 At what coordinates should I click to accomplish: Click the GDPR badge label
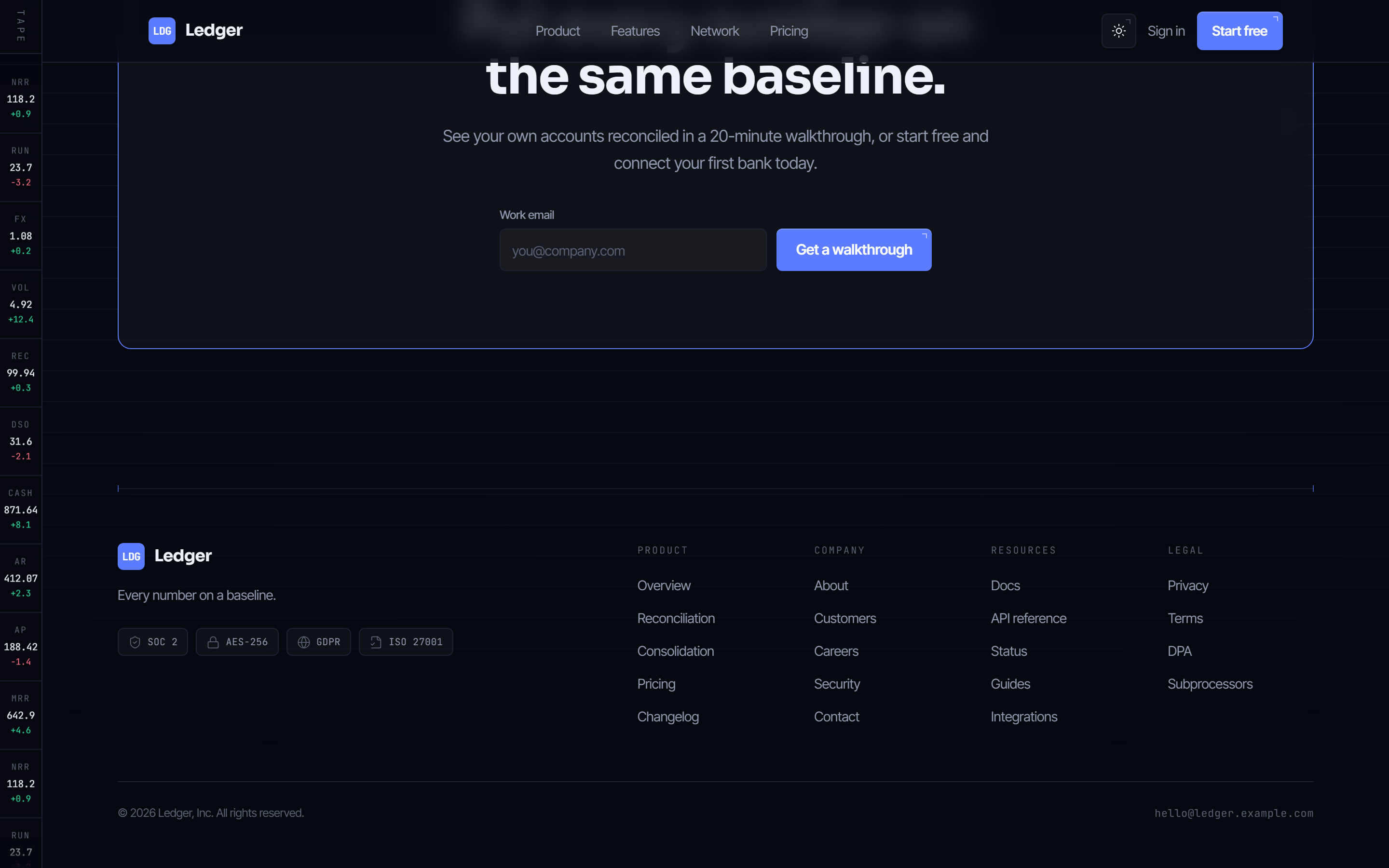(x=328, y=642)
